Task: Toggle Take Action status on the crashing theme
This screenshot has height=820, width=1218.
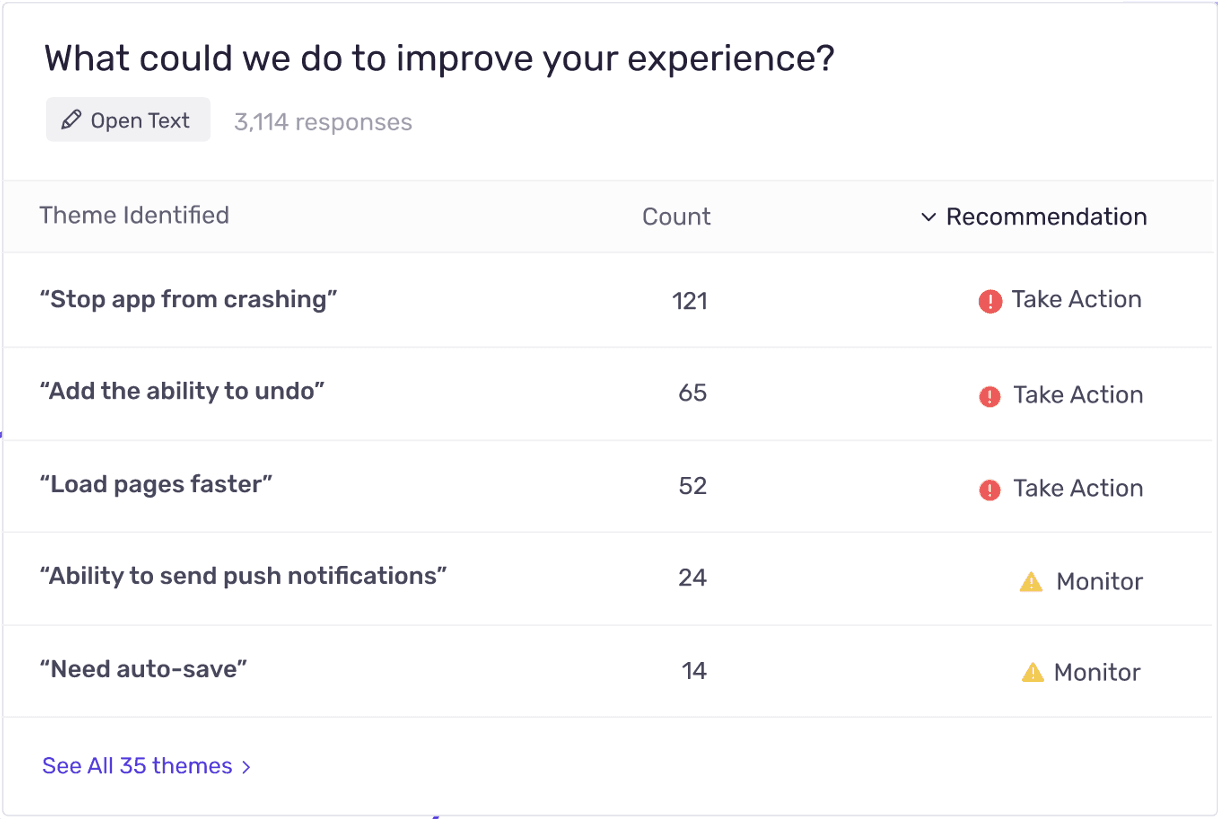Action: click(1059, 300)
